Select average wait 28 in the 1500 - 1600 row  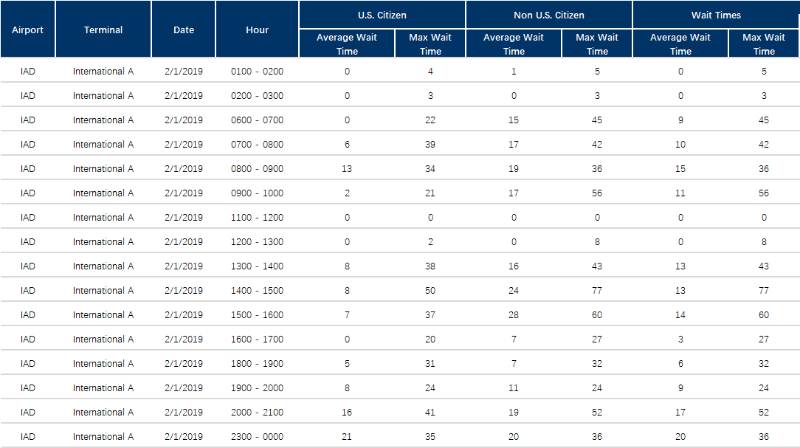pos(513,315)
